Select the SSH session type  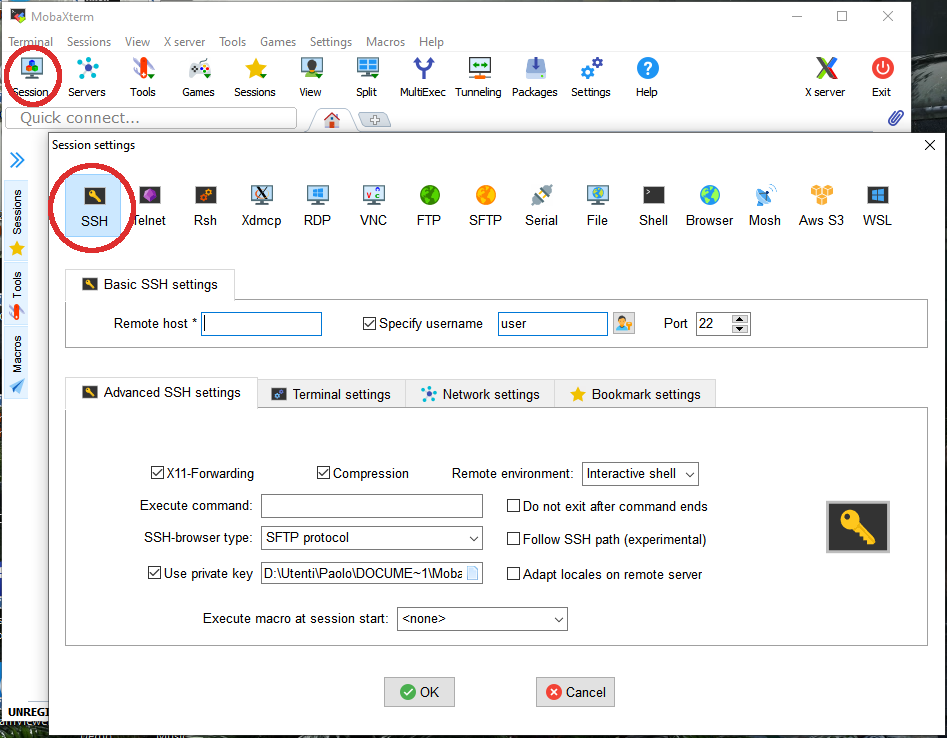tap(94, 207)
